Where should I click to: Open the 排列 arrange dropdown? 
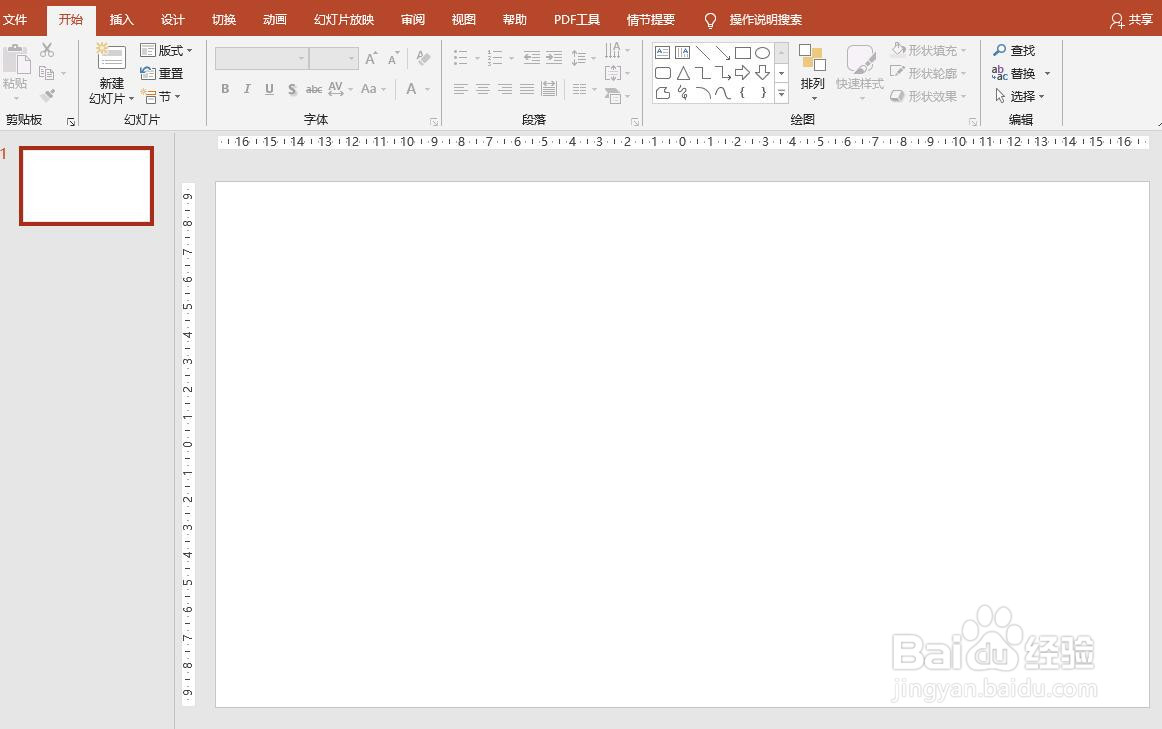812,74
